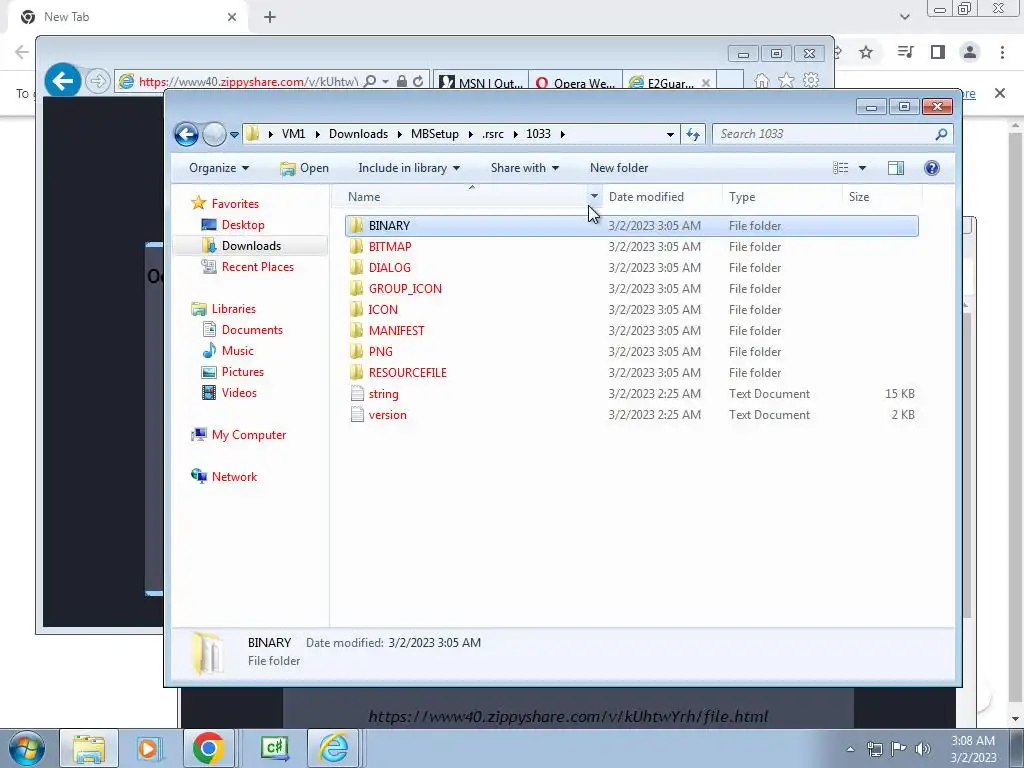The height and width of the screenshot is (768, 1024).
Task: Open Chrome three-dot menu
Action: point(1002,52)
